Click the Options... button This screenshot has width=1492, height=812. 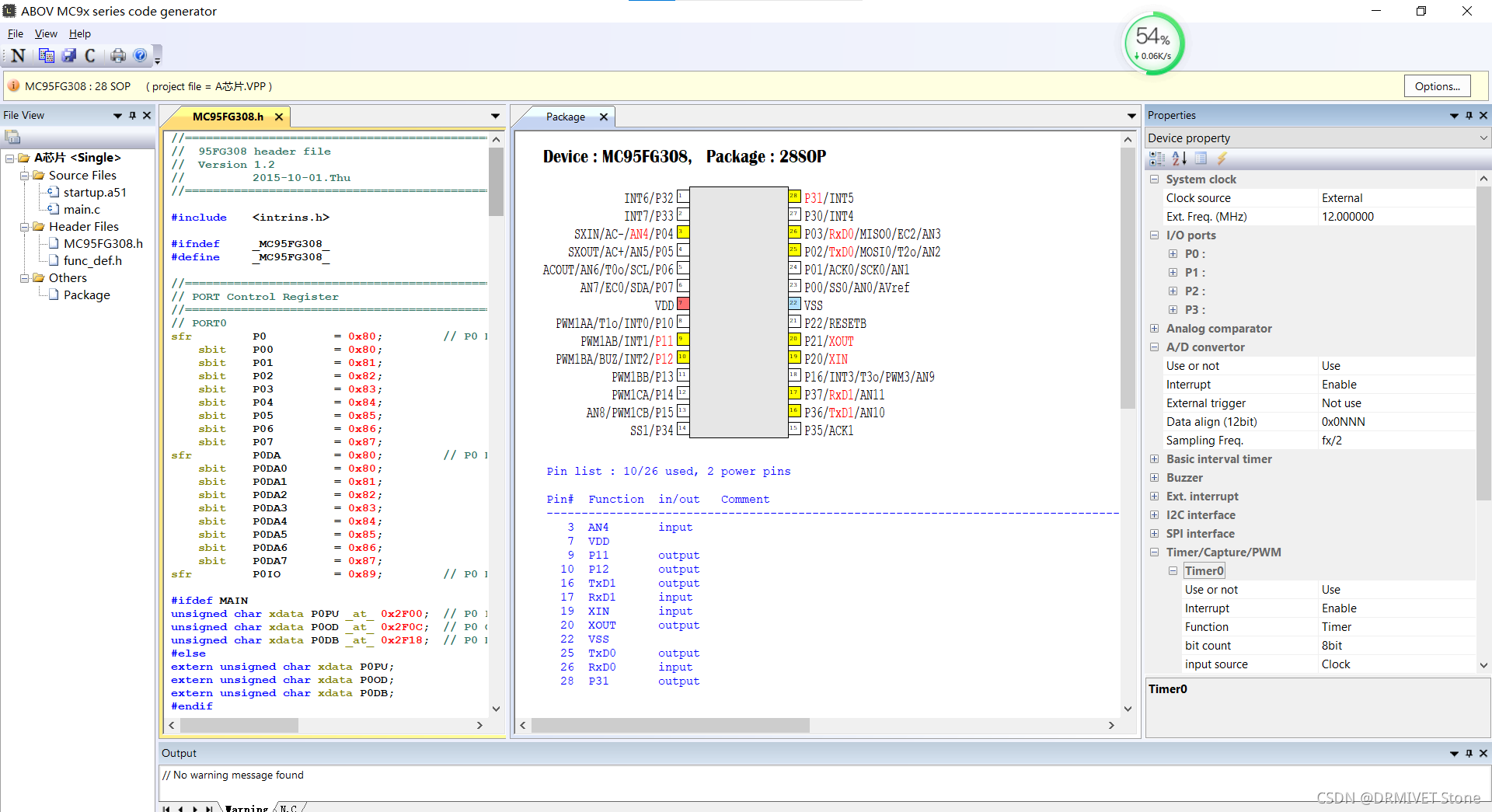click(x=1437, y=86)
